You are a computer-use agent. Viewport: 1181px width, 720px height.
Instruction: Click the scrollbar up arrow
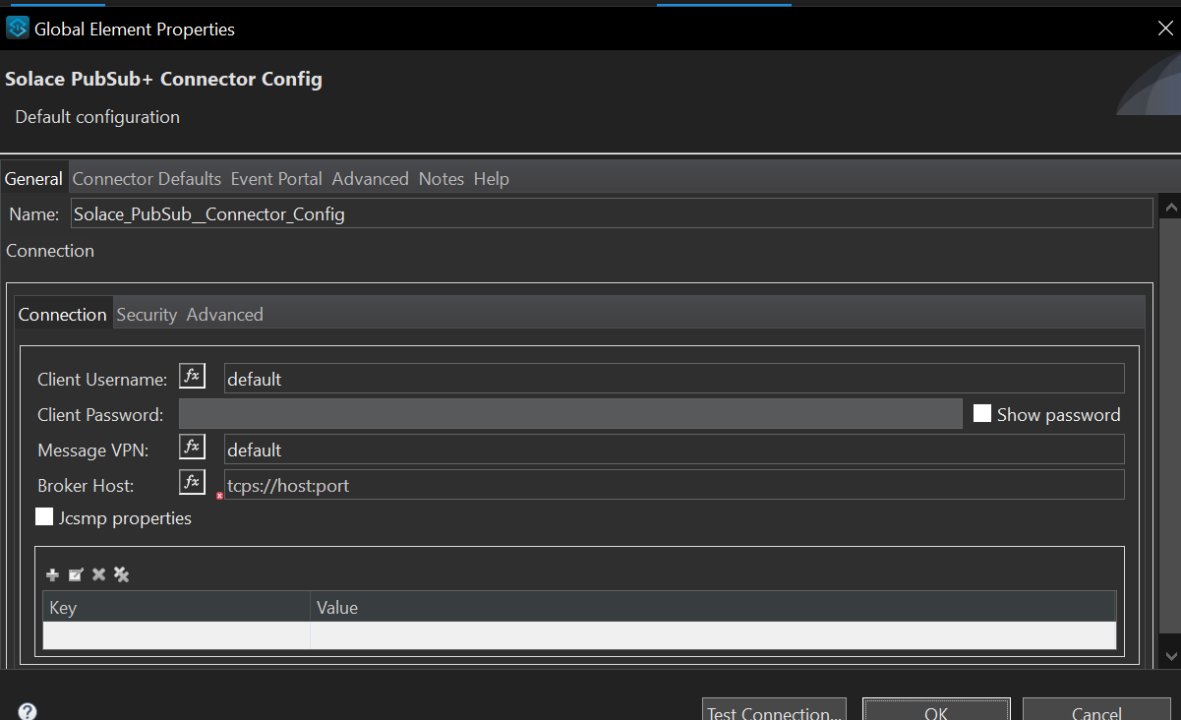[1170, 206]
